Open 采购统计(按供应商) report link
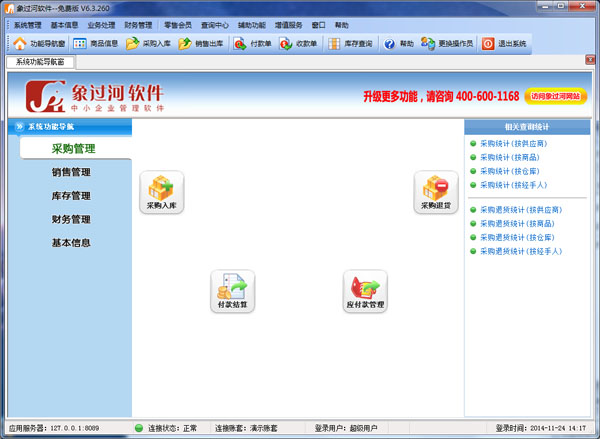The image size is (600, 439). click(514, 144)
